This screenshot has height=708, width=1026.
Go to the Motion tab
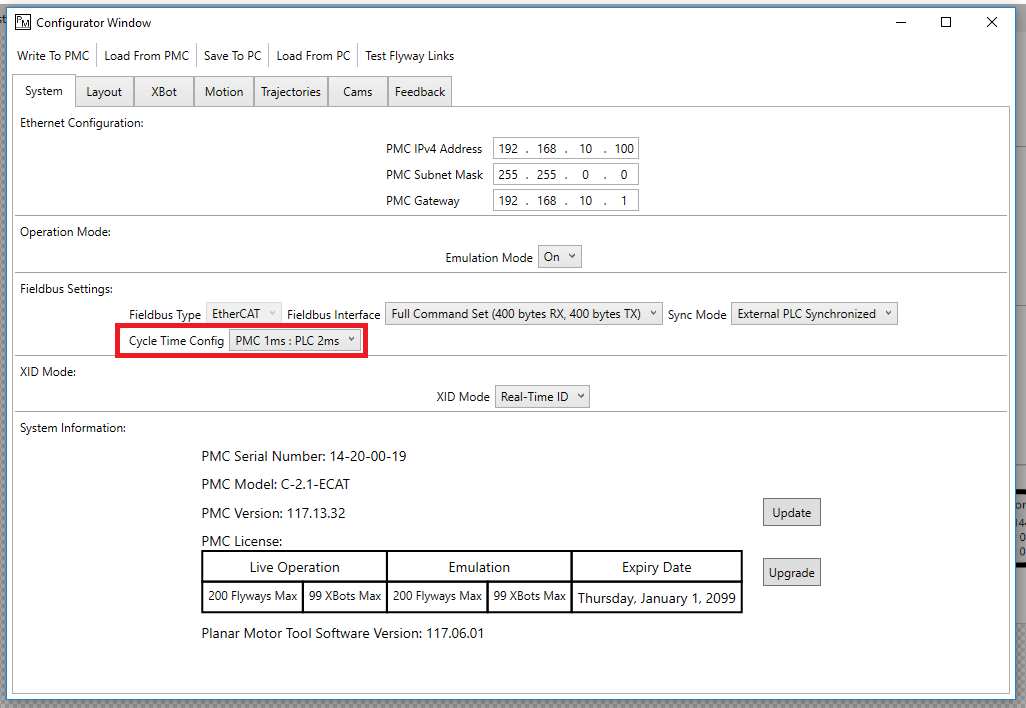[224, 92]
